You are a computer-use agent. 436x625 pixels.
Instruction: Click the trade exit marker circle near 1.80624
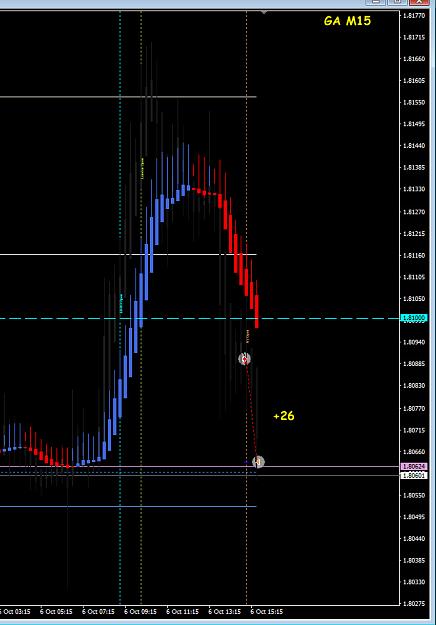point(258,462)
